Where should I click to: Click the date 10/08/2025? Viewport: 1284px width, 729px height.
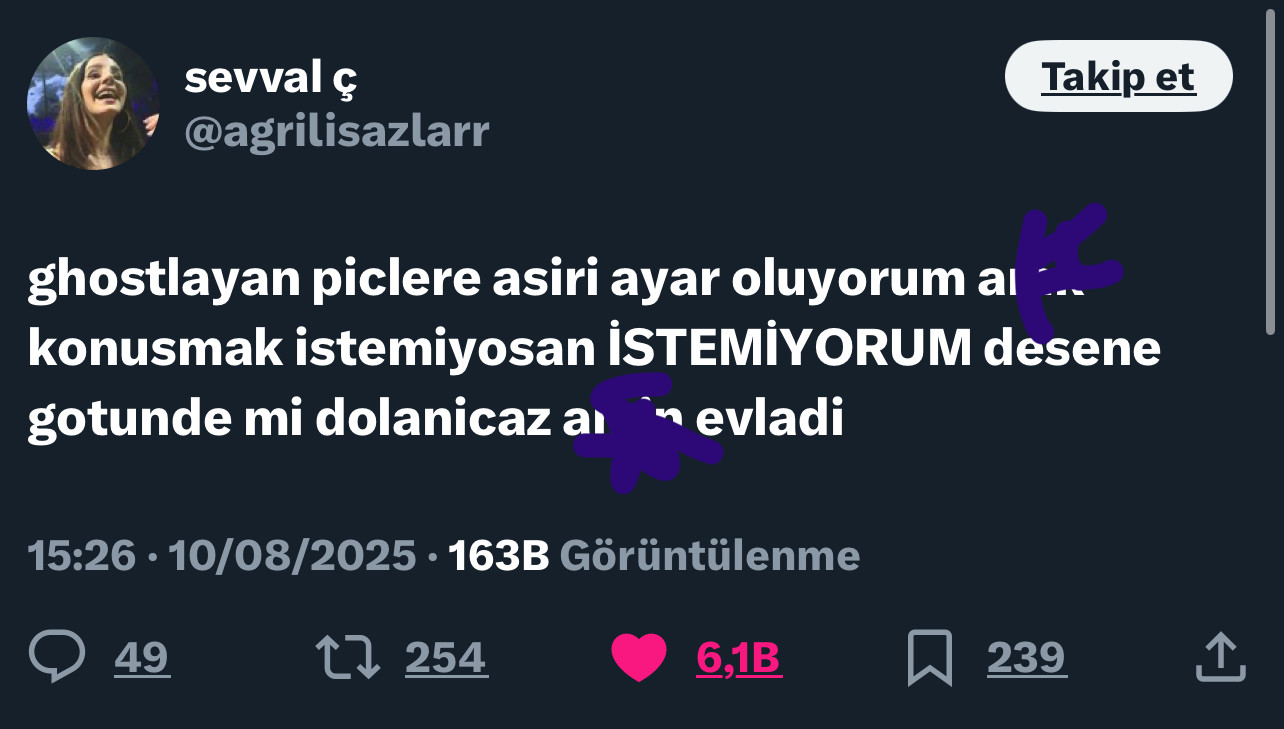coord(293,555)
